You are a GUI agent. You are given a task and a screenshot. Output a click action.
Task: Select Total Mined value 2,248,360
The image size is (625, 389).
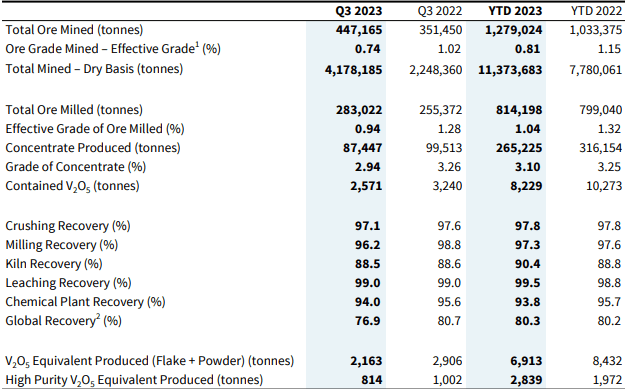click(x=436, y=70)
